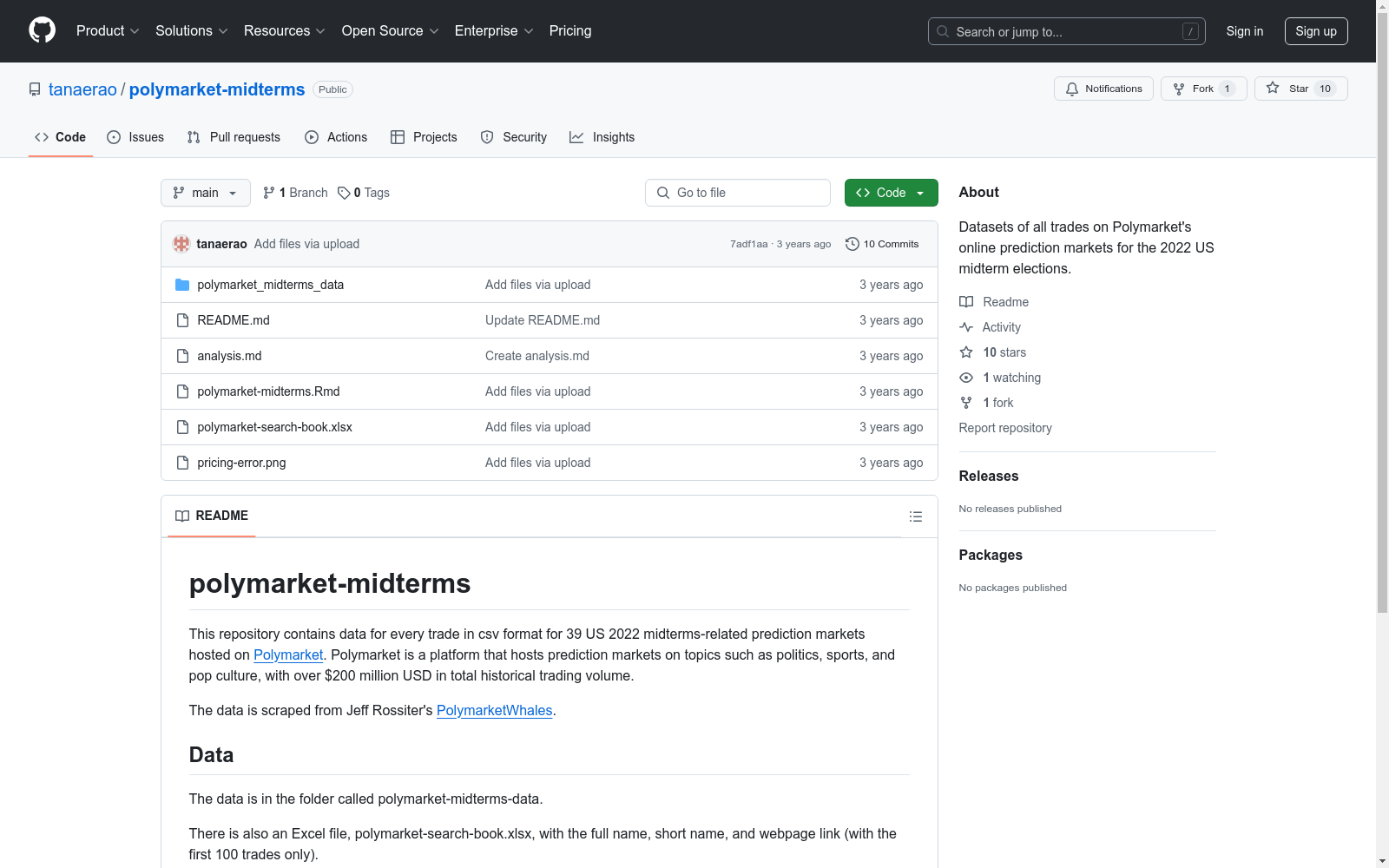Open the green Code dropdown button
The image size is (1389, 868).
tap(891, 193)
